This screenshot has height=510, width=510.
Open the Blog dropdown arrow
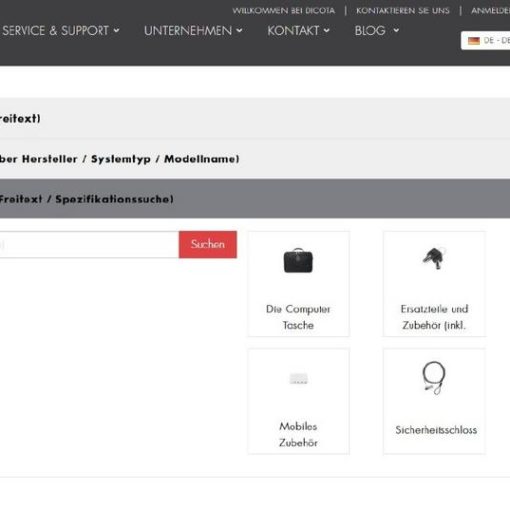tap(396, 31)
